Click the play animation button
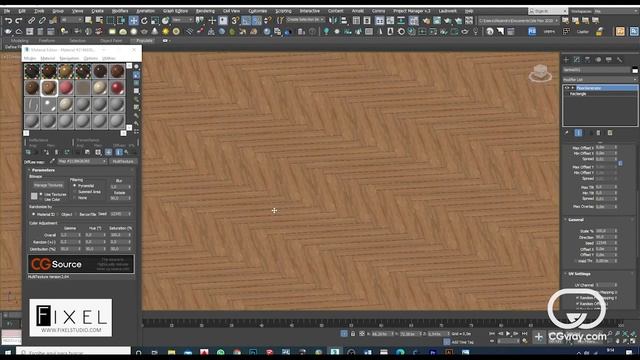Screen dimensions: 640x360 click(508, 333)
